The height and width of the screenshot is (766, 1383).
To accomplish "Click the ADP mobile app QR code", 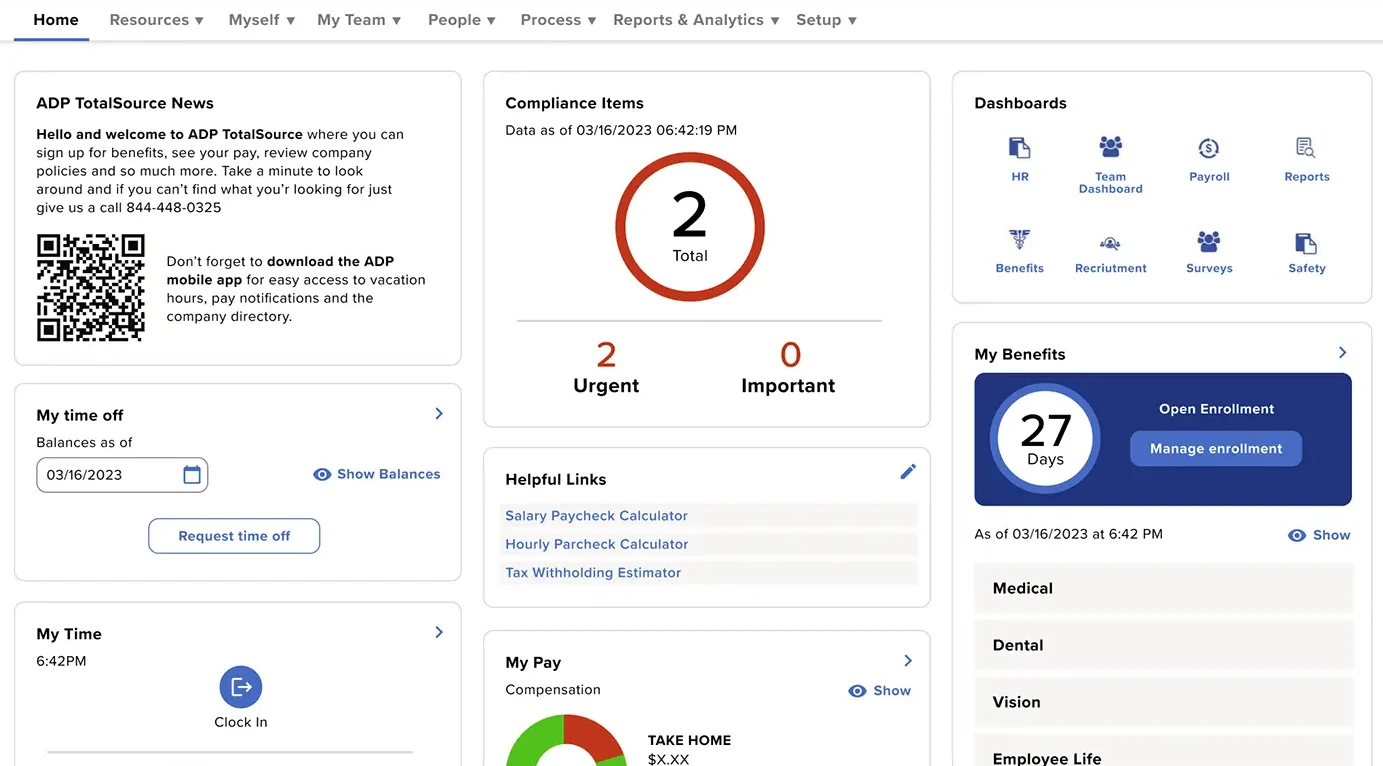I will pos(91,288).
